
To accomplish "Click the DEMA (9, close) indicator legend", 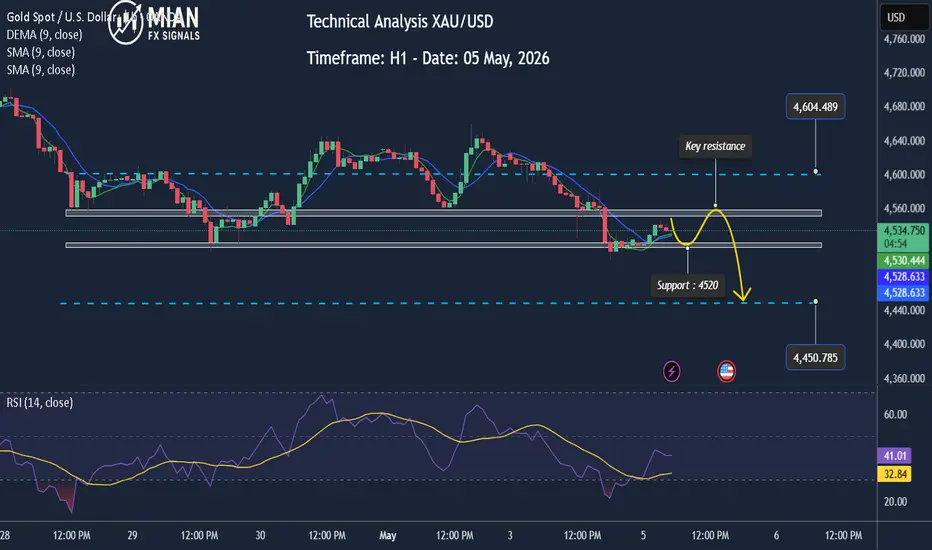I will [45, 35].
